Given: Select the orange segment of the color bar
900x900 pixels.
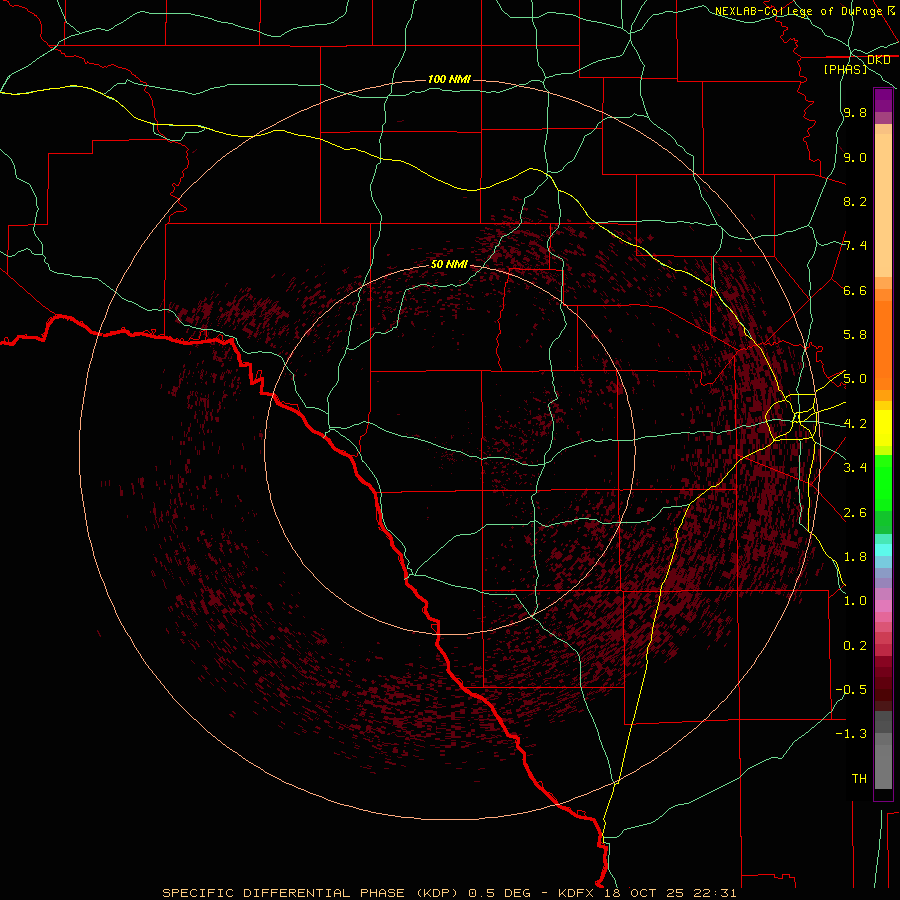Looking at the screenshot, I should 883,345.
